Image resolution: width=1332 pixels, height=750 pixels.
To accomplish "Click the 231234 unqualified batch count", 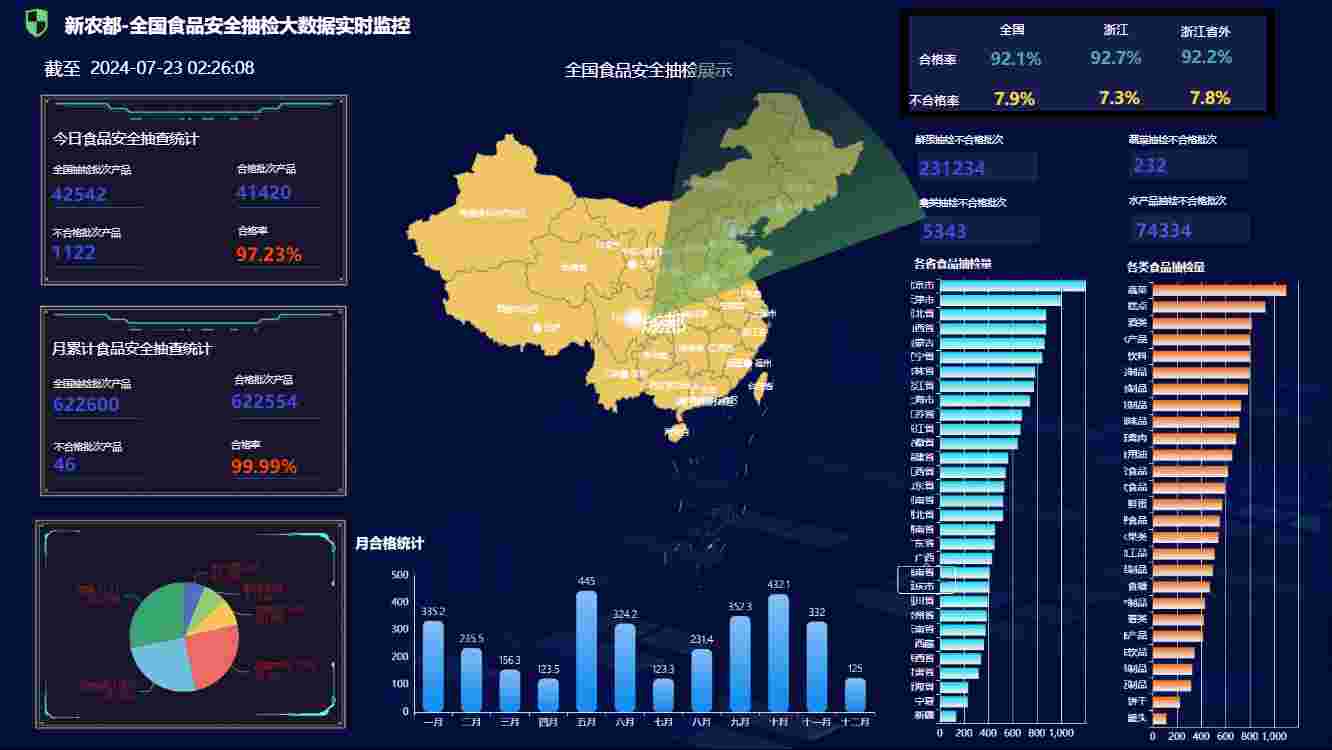I will [x=952, y=168].
